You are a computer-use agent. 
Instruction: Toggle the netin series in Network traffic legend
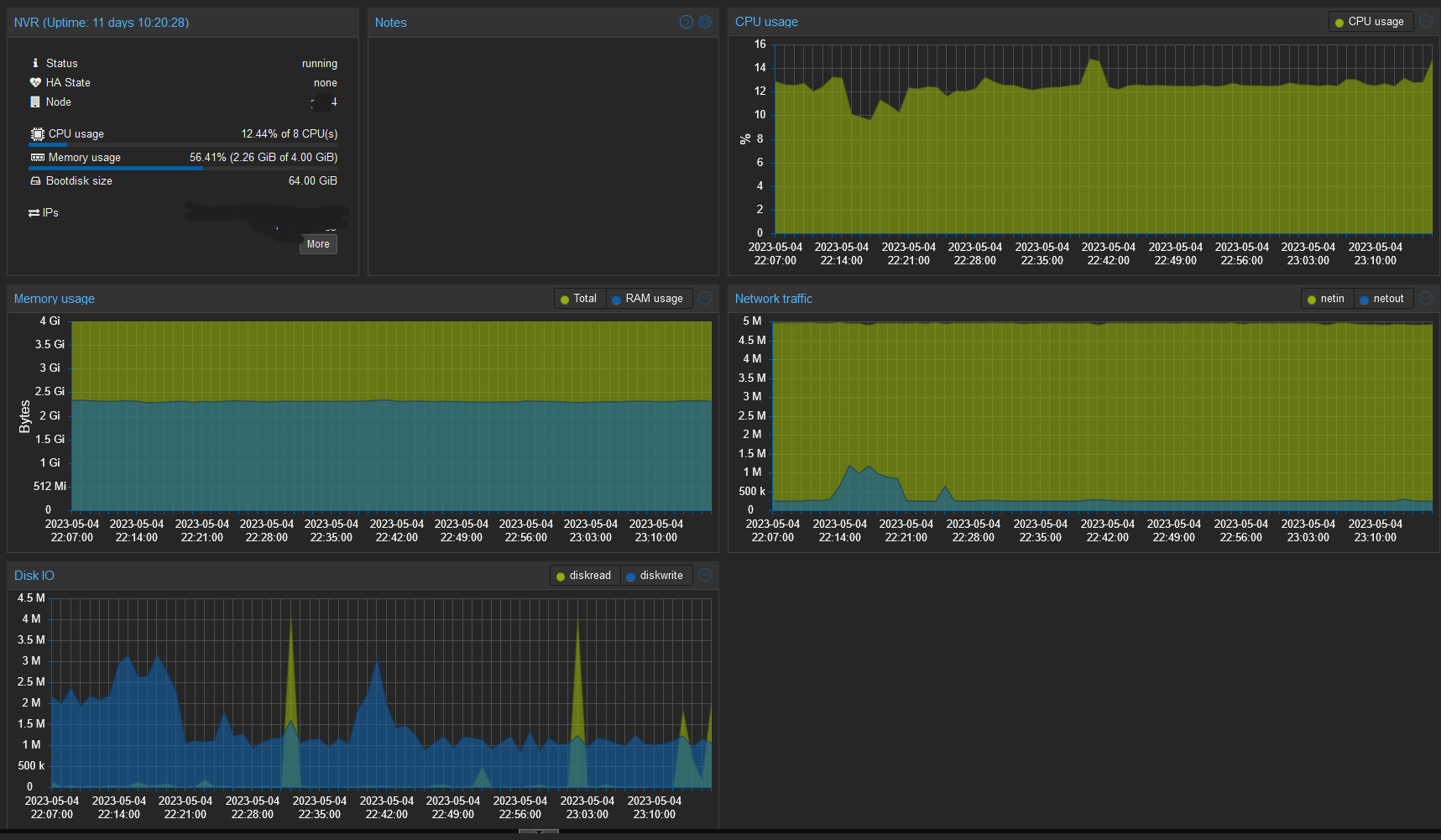click(x=1326, y=298)
